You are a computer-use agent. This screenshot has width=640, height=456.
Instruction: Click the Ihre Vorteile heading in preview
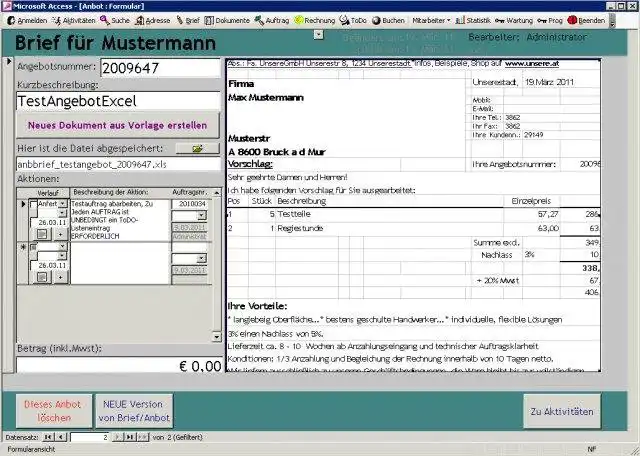[258, 306]
